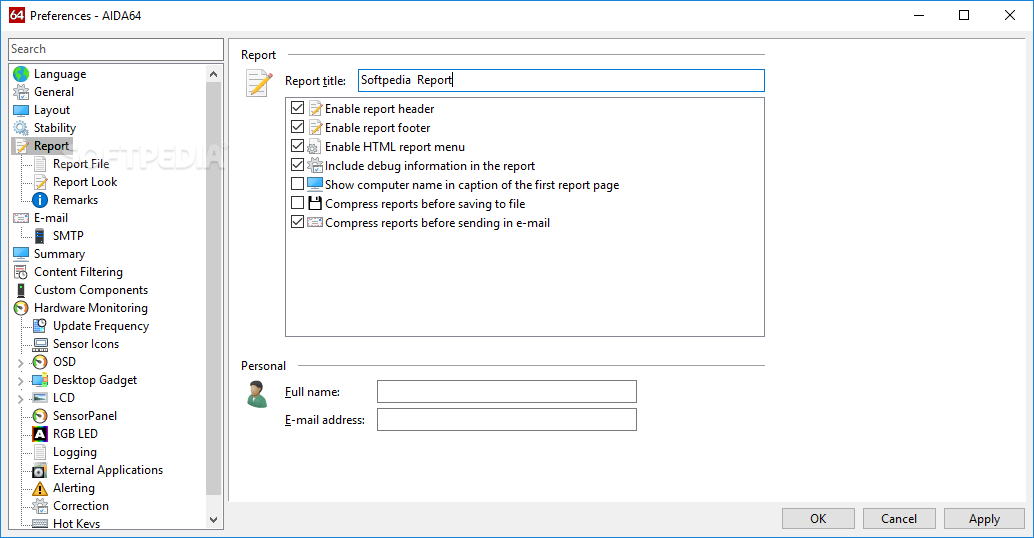
Task: Uncheck Enable report footer
Action: pyautogui.click(x=297, y=127)
